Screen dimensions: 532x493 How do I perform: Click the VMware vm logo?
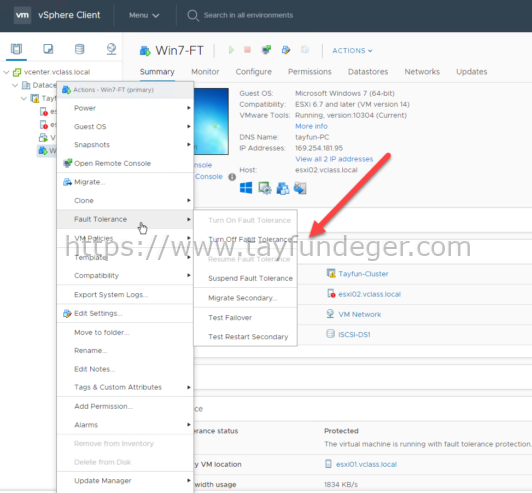22,15
